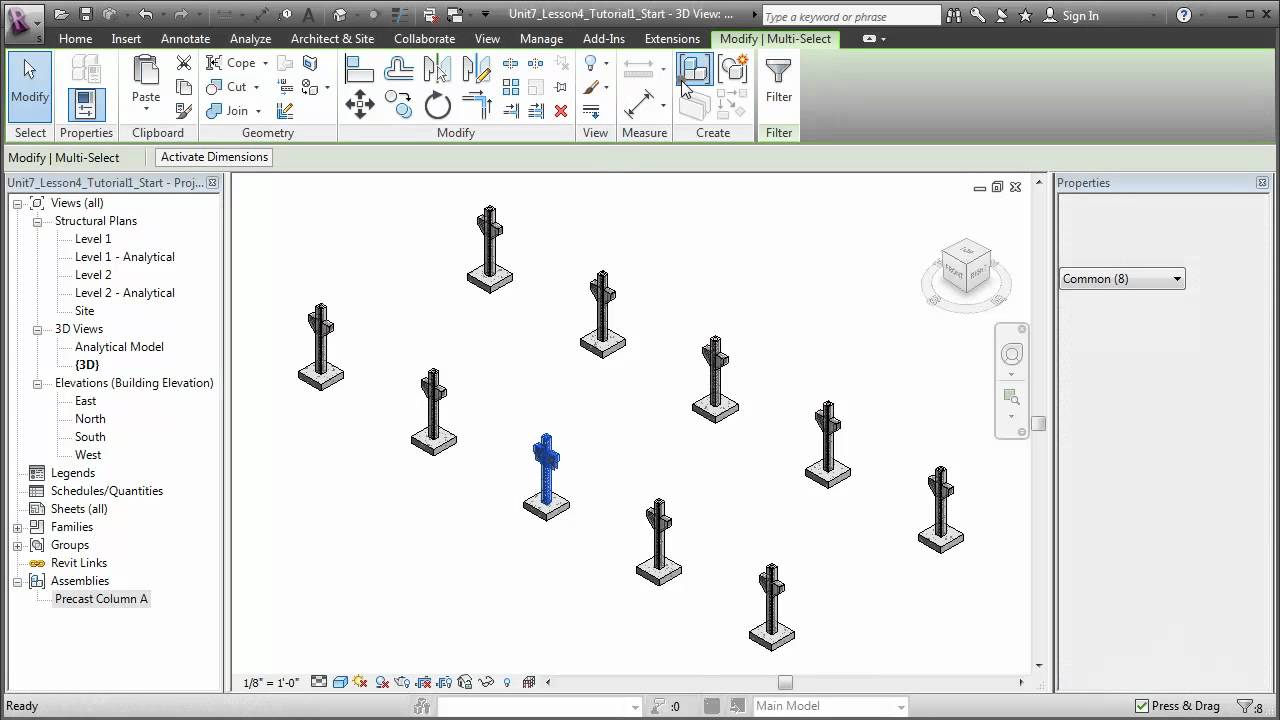The height and width of the screenshot is (720, 1280).
Task: Toggle Show Crop Region in view control bar
Action: [x=444, y=682]
